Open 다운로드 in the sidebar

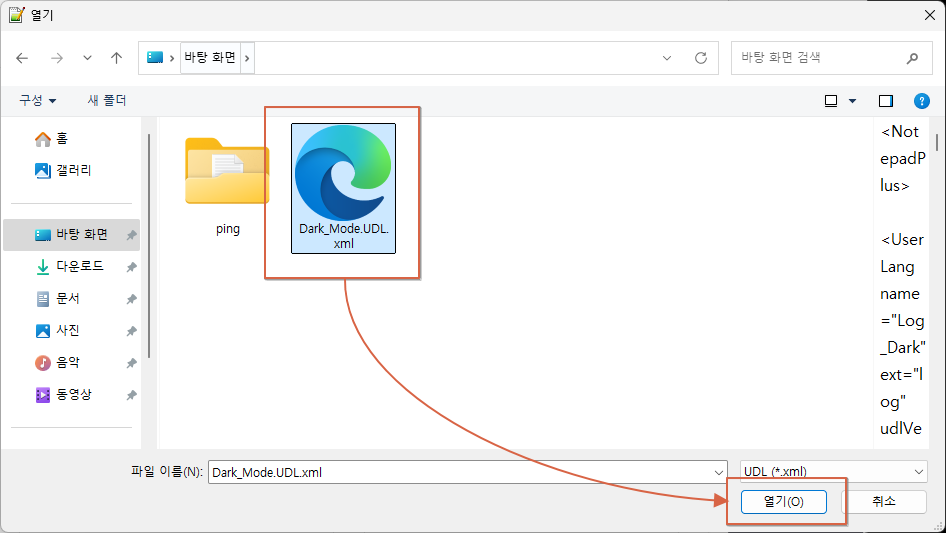[x=71, y=267]
